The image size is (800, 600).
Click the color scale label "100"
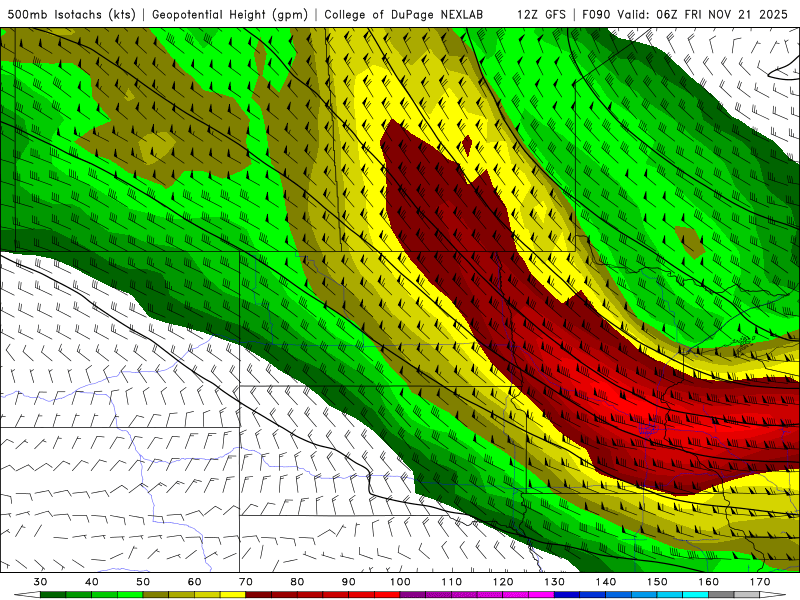(x=400, y=582)
